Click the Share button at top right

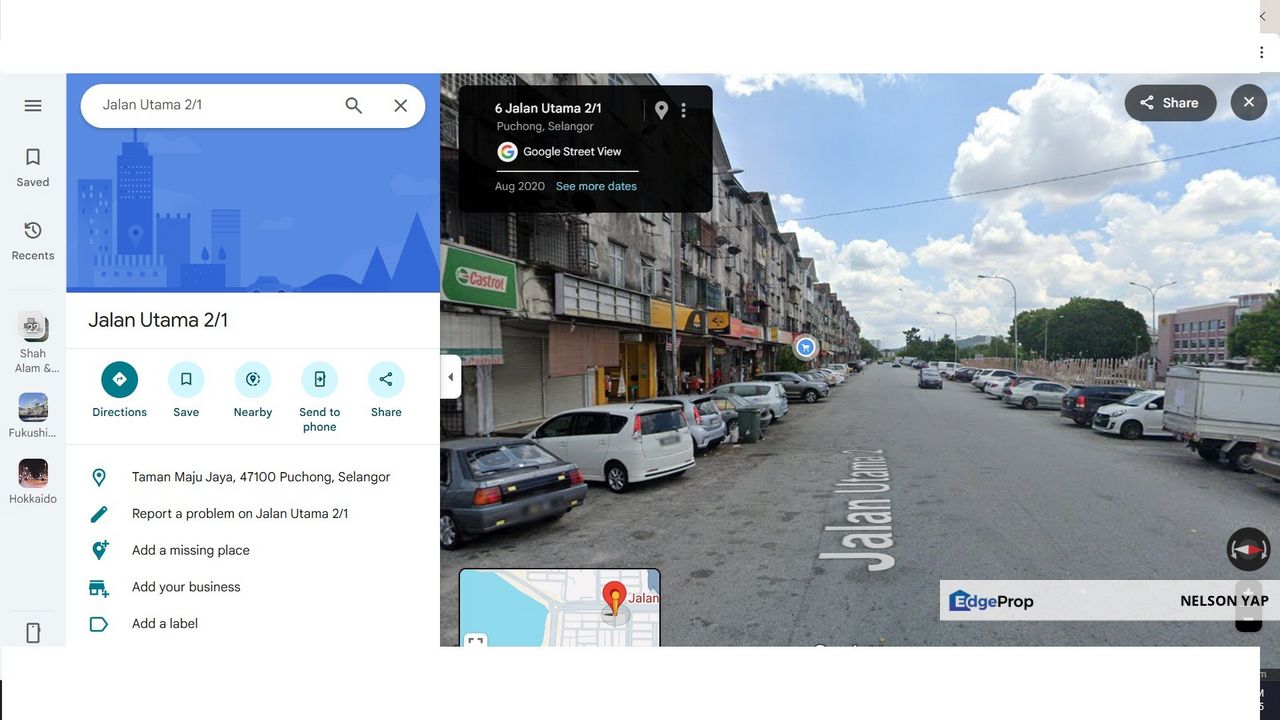(1170, 102)
